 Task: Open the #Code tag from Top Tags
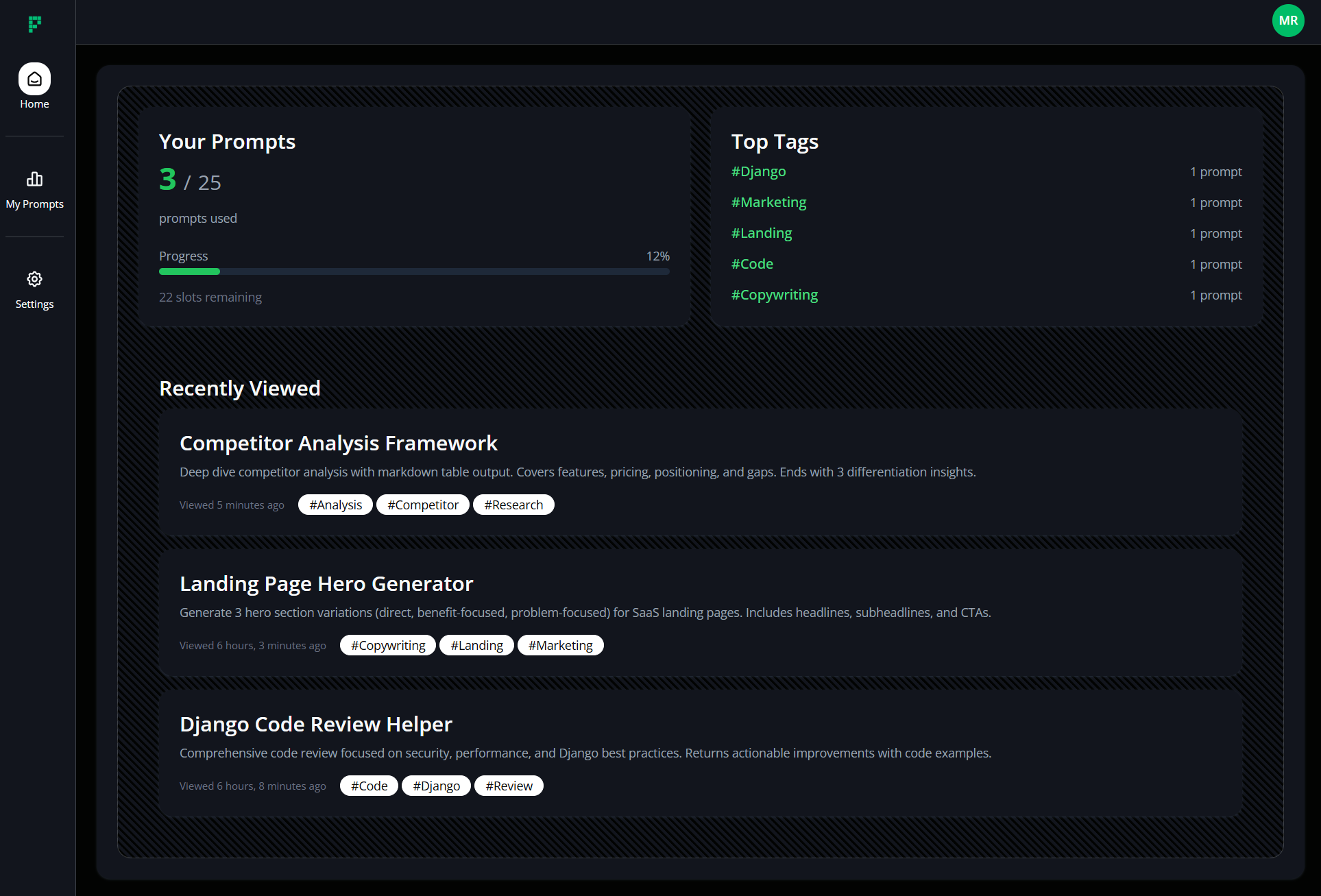tap(752, 264)
